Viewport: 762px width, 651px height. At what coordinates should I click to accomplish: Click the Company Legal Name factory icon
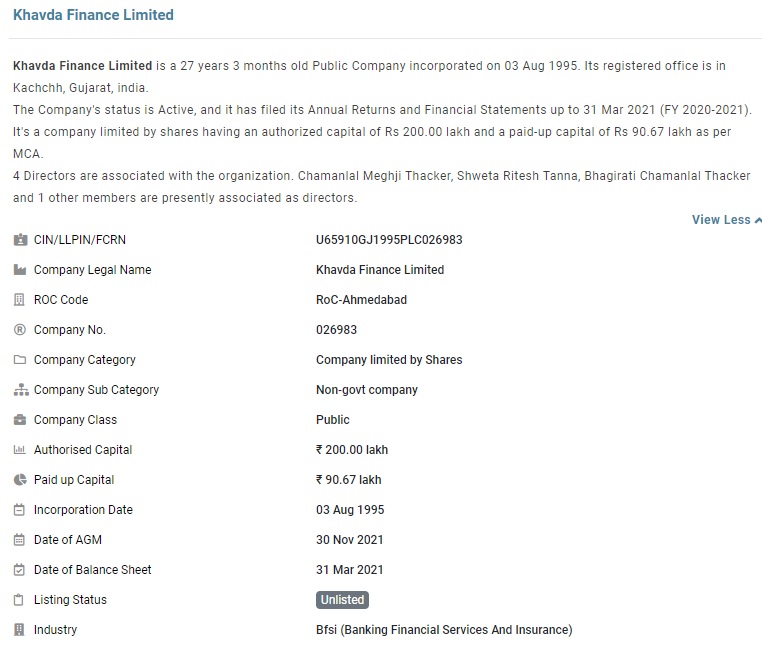[20, 270]
